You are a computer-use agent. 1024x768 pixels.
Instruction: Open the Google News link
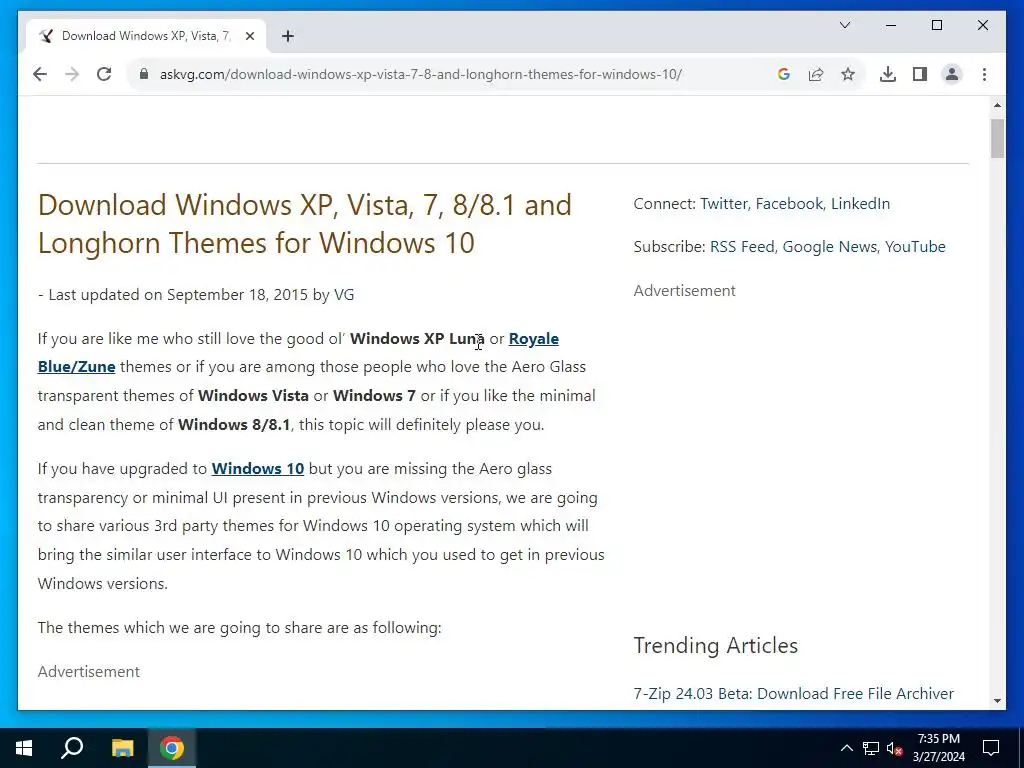829,247
